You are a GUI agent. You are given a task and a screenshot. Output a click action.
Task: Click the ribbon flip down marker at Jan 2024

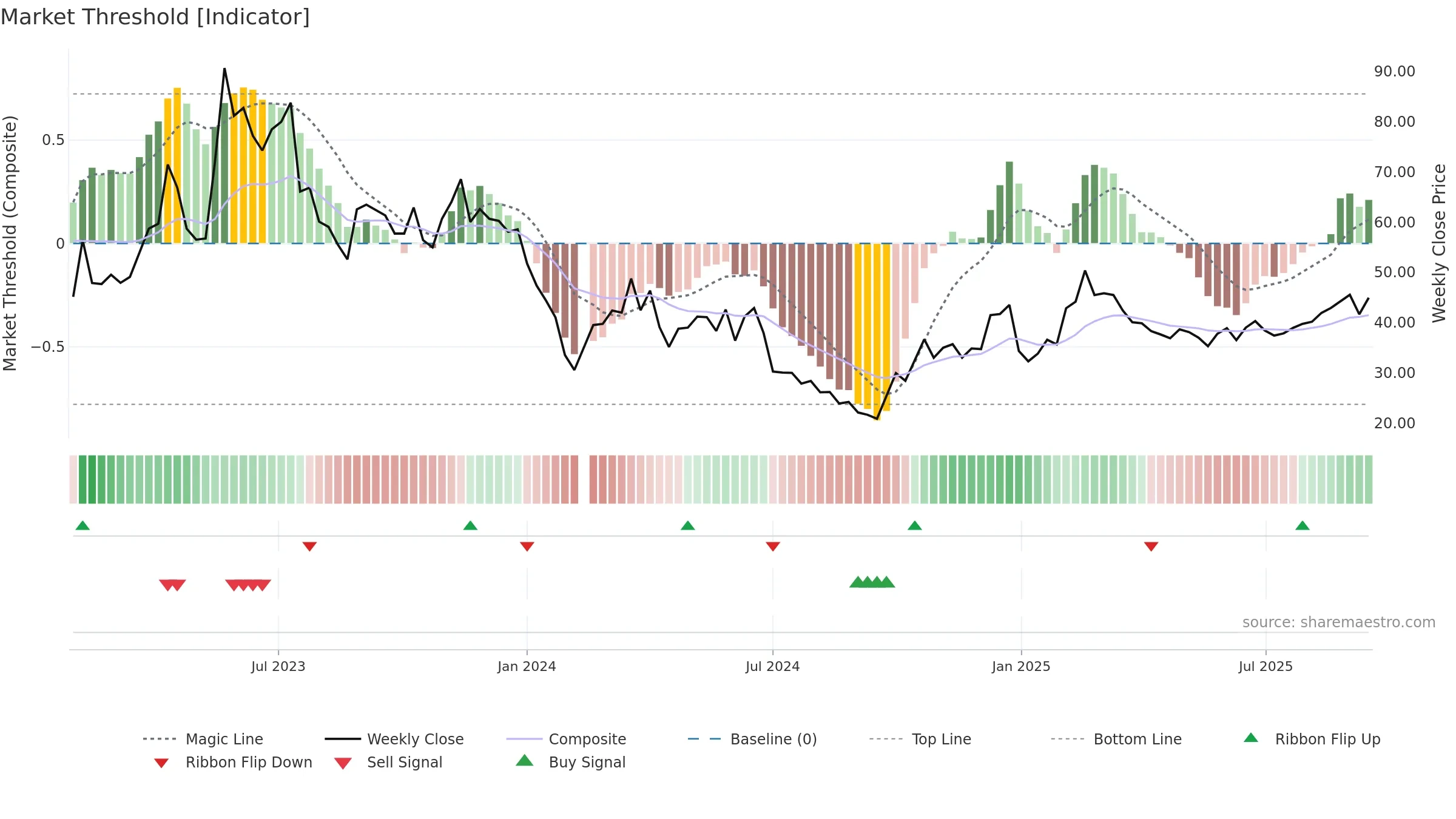coord(527,547)
